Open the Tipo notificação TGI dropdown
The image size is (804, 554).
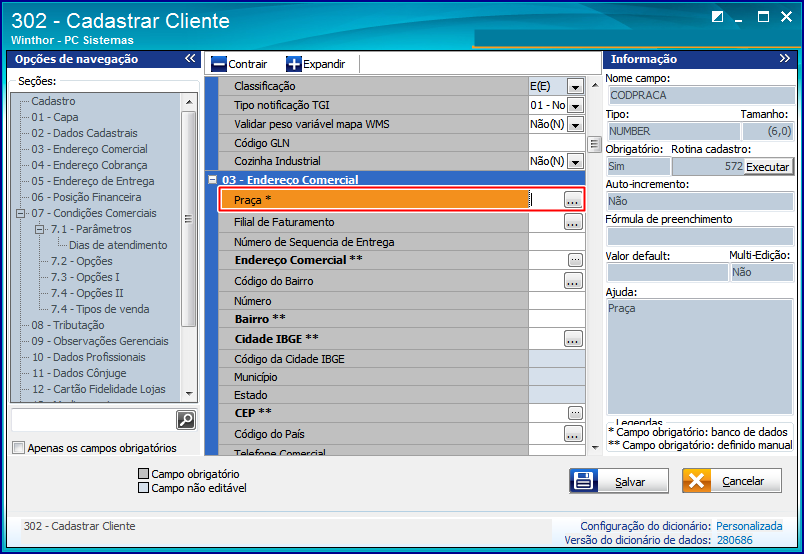(x=575, y=105)
